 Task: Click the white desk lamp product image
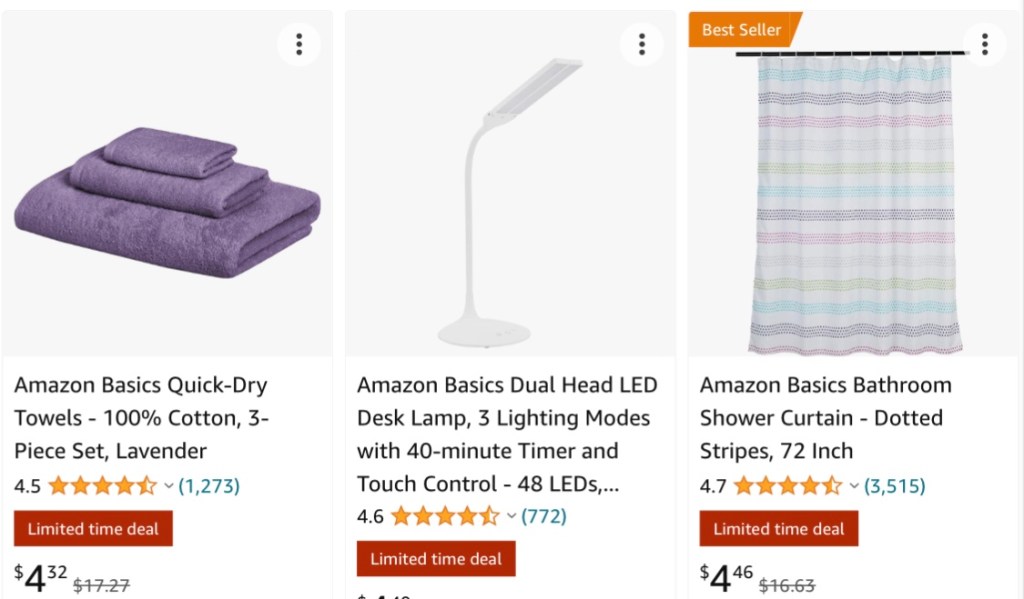510,200
